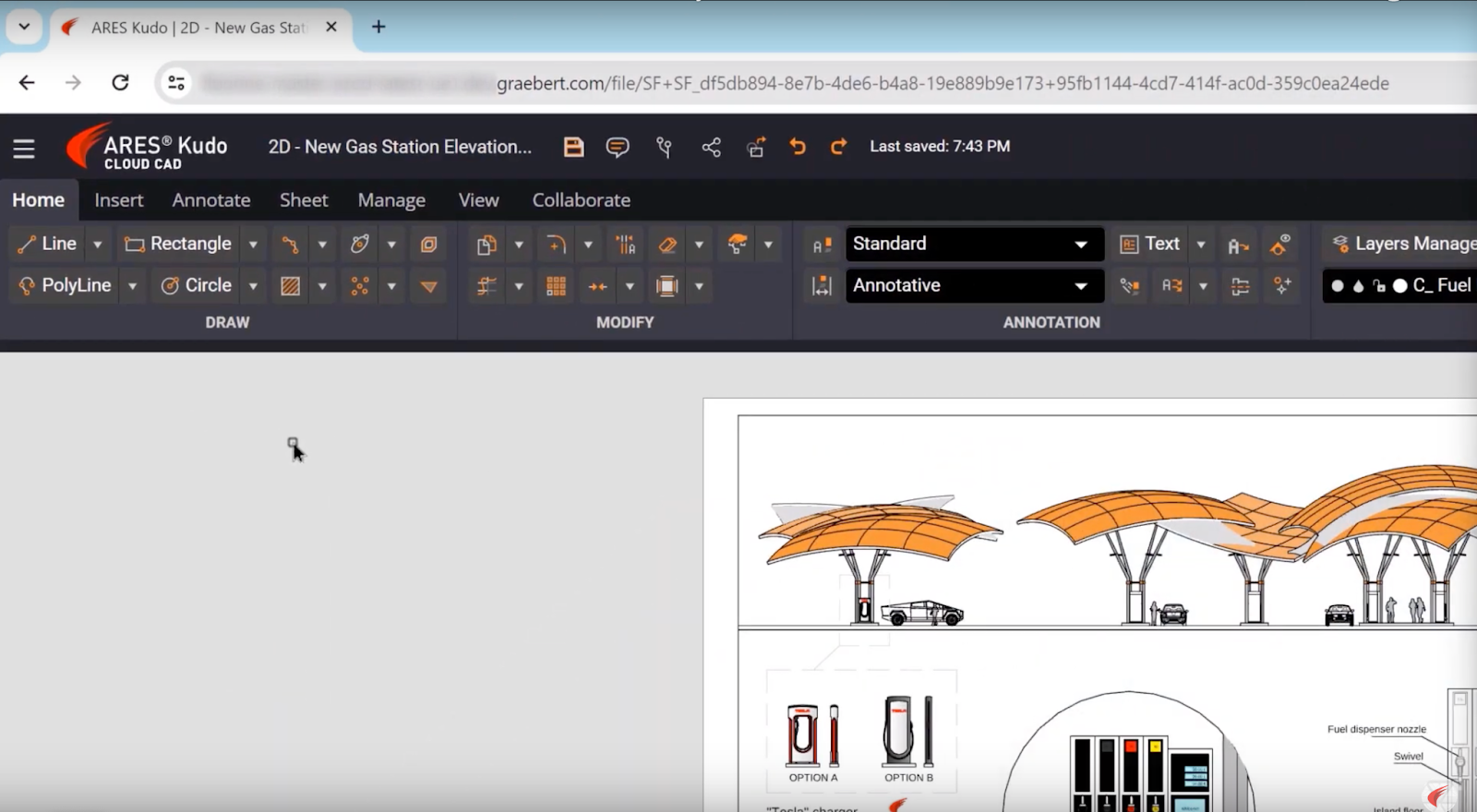Image resolution: width=1477 pixels, height=812 pixels.
Task: Click the Region/Boundary draw icon
Action: 428,245
